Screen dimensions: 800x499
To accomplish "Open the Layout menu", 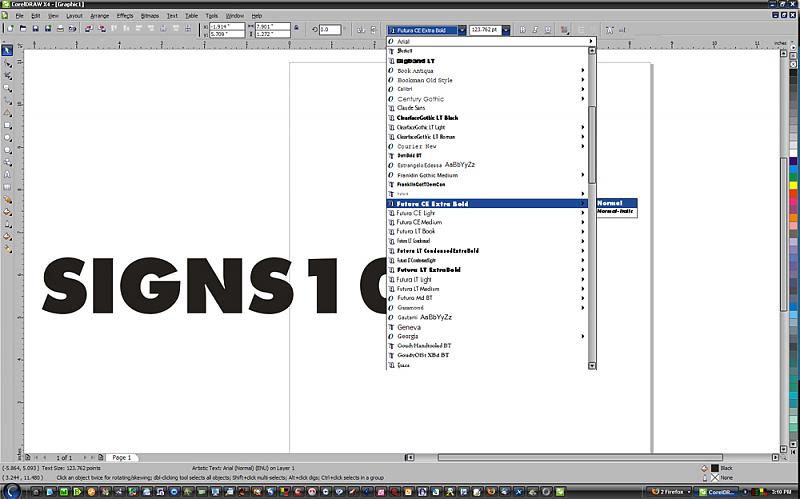I will coord(74,16).
